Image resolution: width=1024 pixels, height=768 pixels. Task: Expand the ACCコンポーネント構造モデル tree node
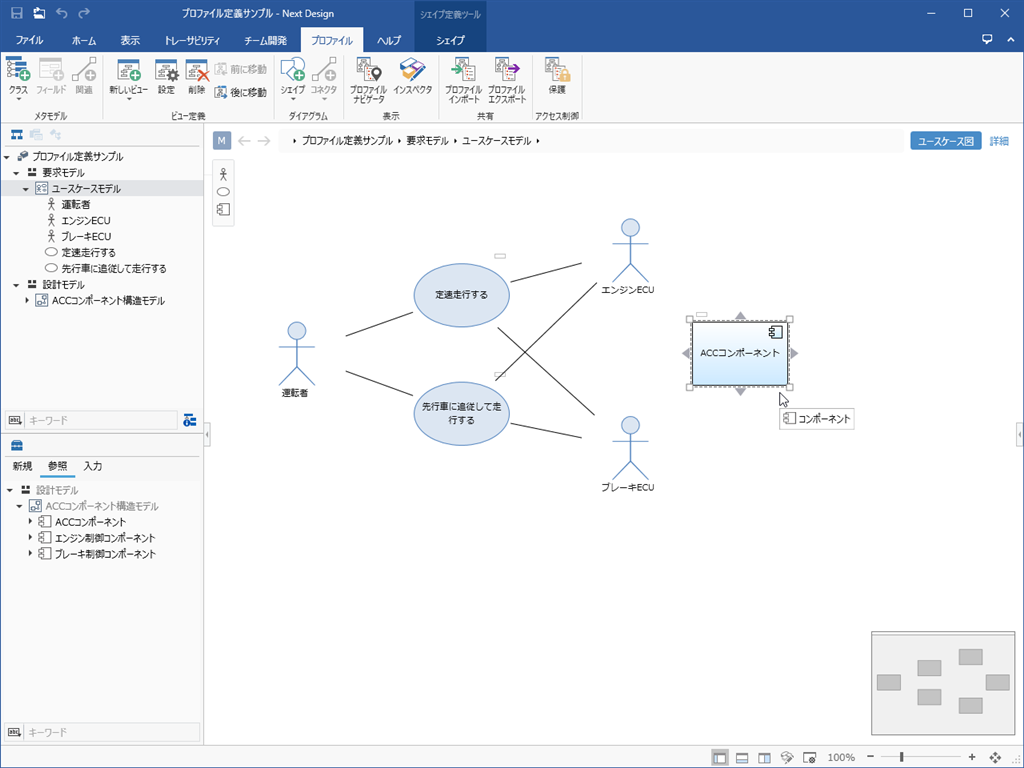click(29, 300)
